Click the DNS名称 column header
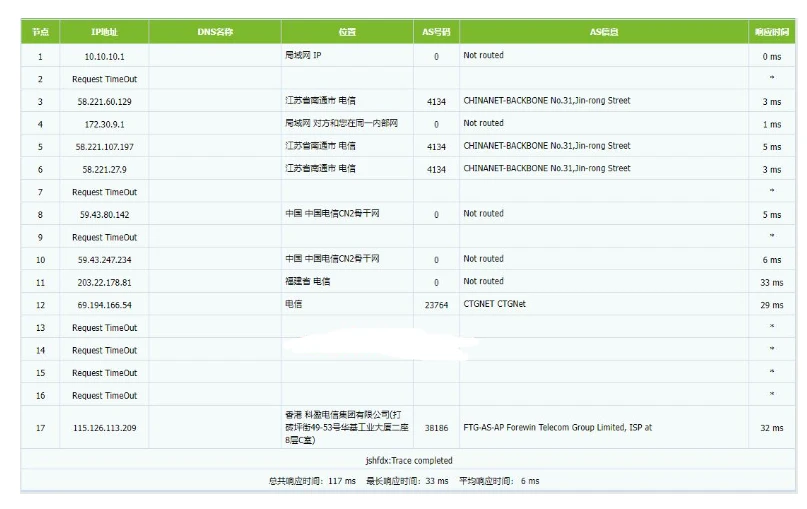807x509 pixels. tap(215, 32)
